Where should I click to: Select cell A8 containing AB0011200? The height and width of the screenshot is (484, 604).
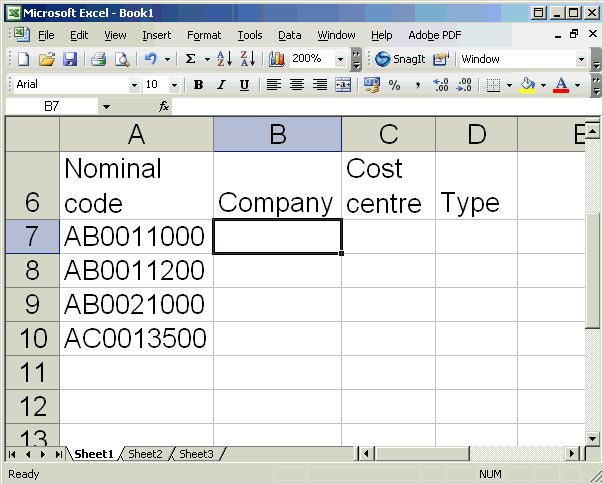click(135, 271)
